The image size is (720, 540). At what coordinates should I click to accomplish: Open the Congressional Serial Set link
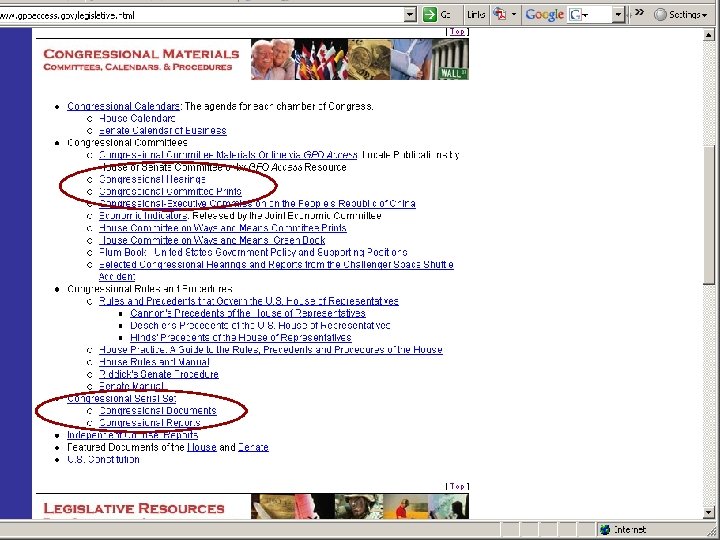122,399
